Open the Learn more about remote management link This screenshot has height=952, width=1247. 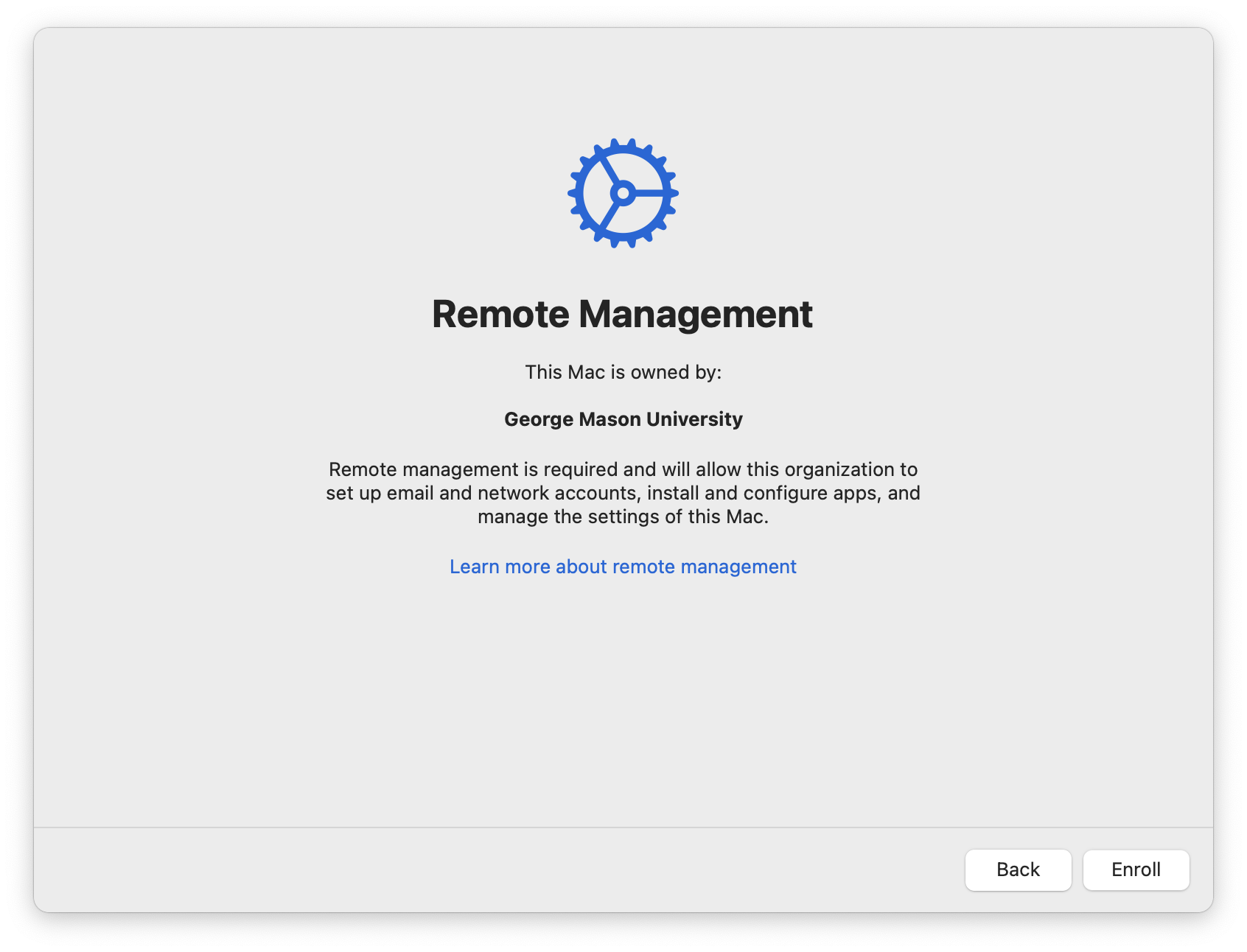click(x=623, y=567)
